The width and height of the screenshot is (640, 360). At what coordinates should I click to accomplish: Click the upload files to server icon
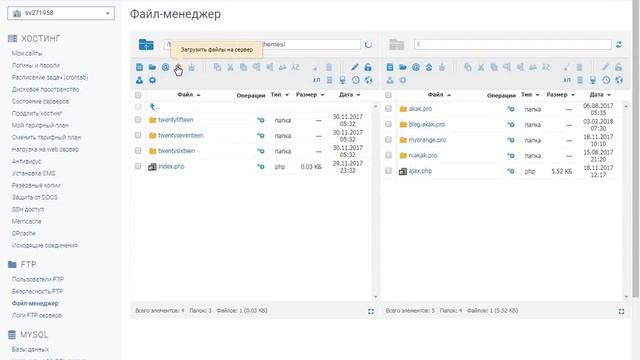(x=178, y=67)
